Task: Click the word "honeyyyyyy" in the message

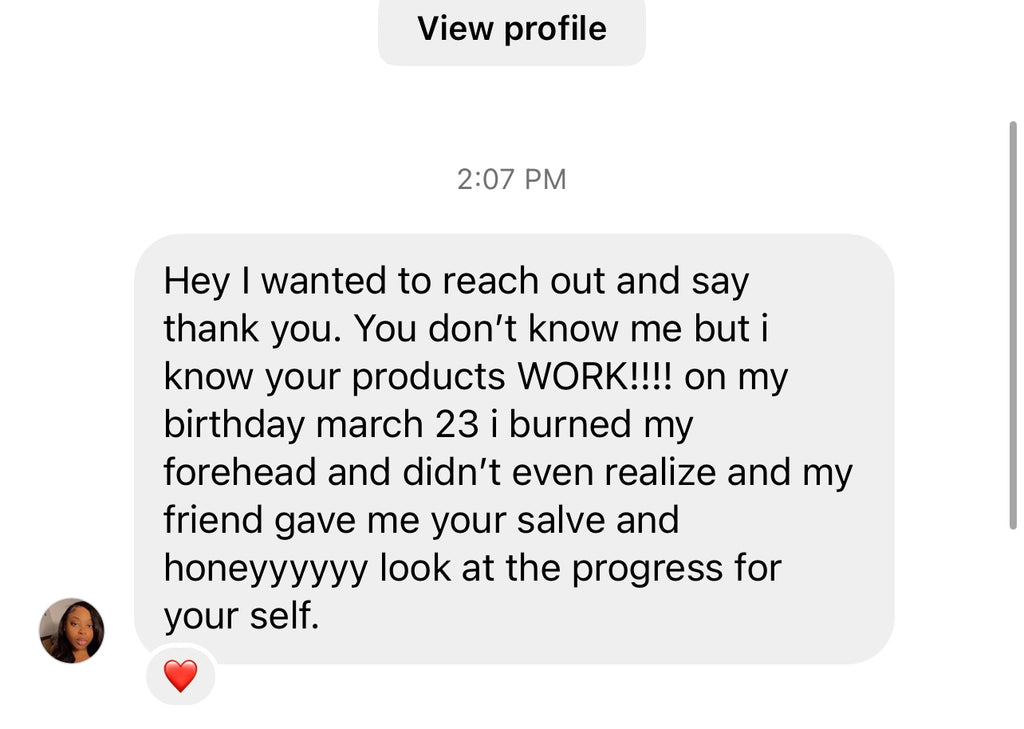Action: 266,568
